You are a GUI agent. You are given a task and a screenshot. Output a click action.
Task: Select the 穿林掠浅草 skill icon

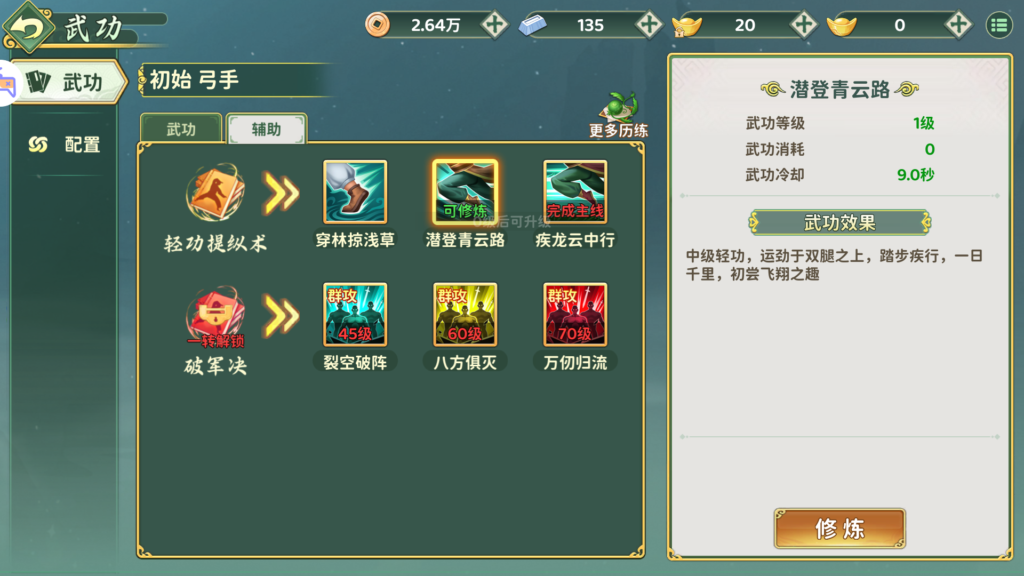[355, 192]
